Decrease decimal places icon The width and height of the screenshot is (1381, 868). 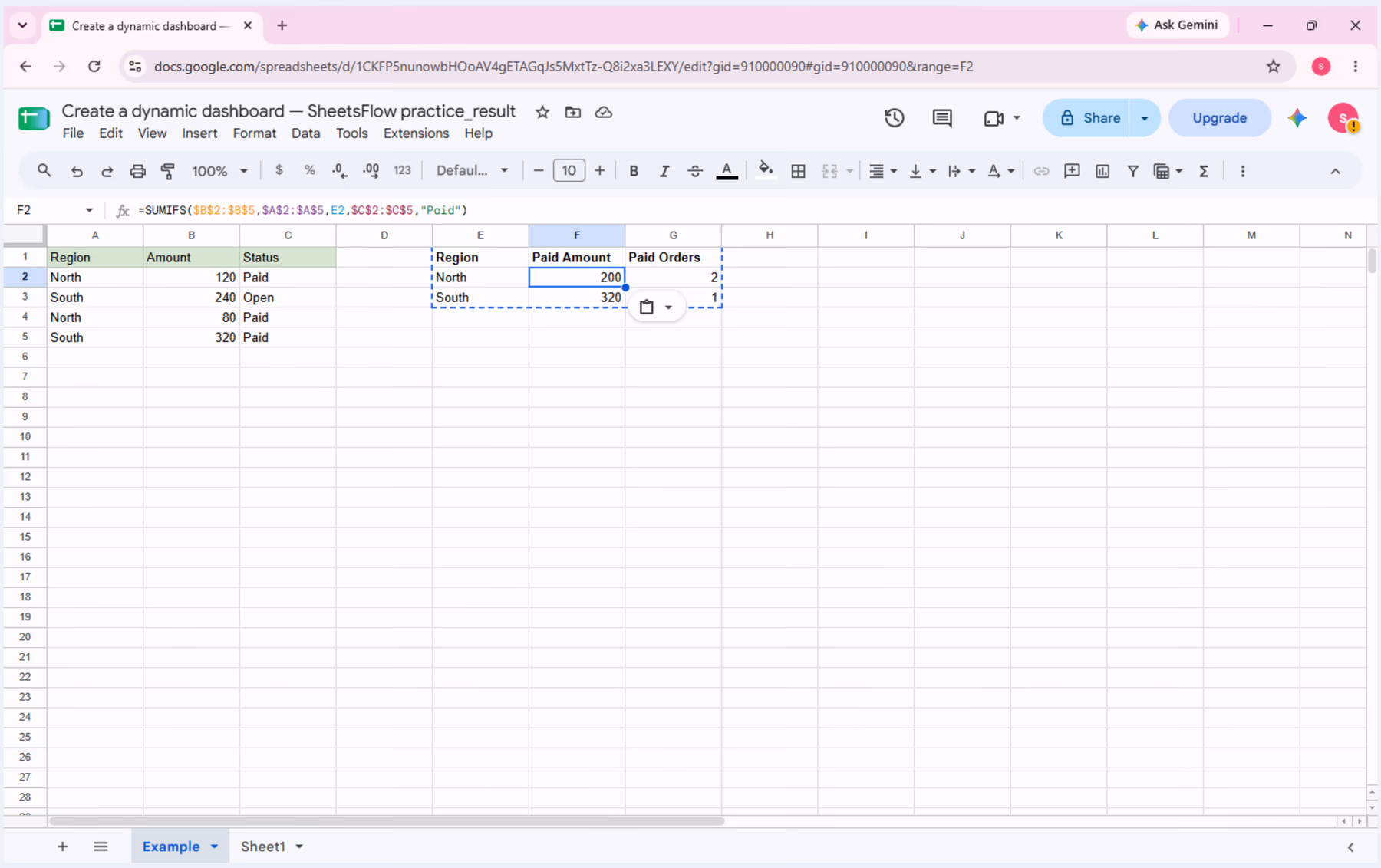(340, 171)
